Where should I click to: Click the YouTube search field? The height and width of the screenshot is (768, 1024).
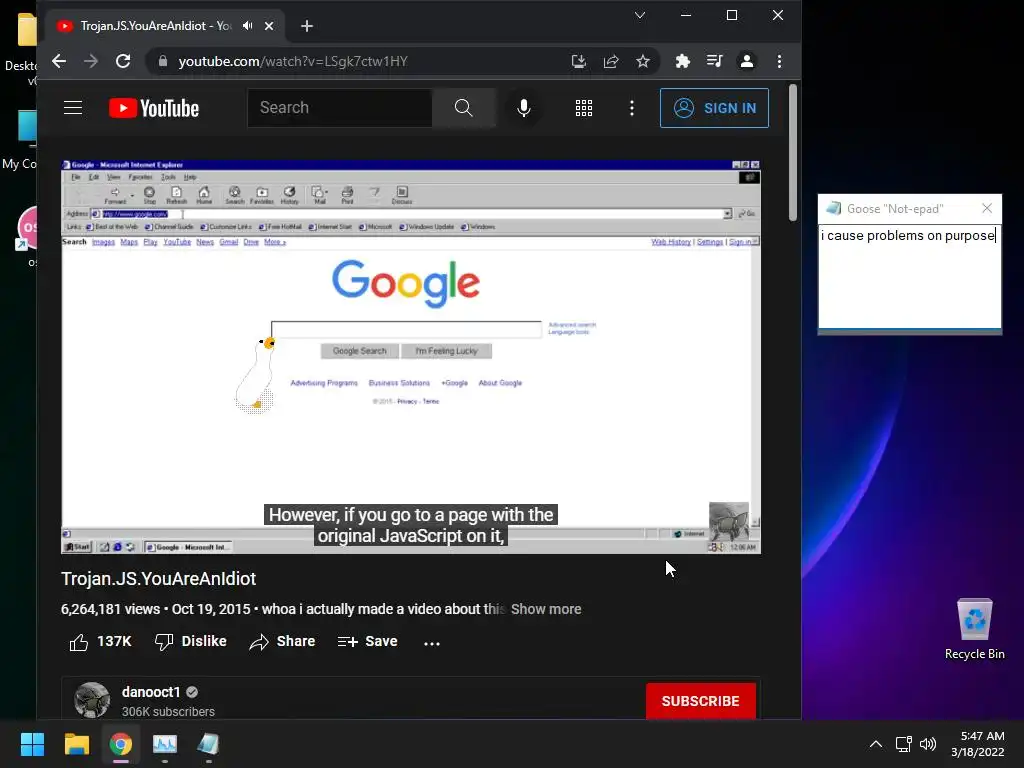click(340, 108)
